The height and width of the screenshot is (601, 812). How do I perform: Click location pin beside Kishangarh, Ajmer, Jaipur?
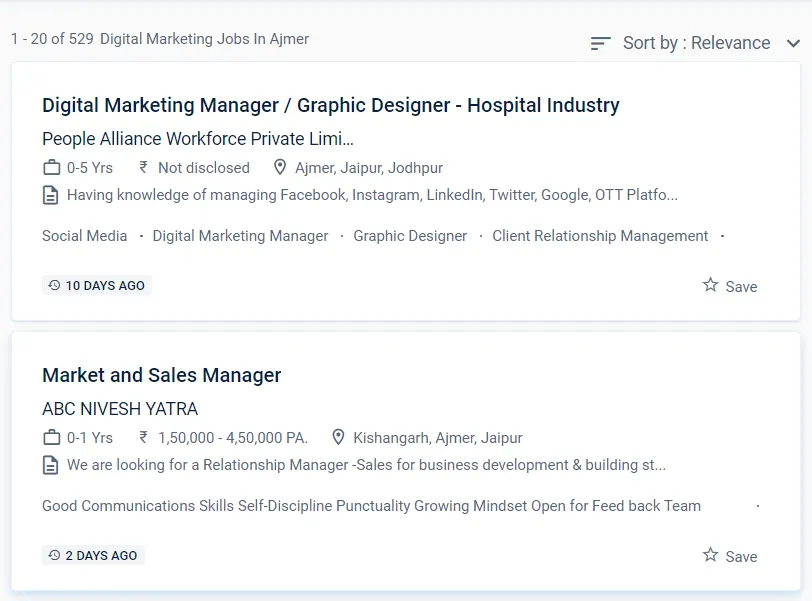click(x=338, y=438)
